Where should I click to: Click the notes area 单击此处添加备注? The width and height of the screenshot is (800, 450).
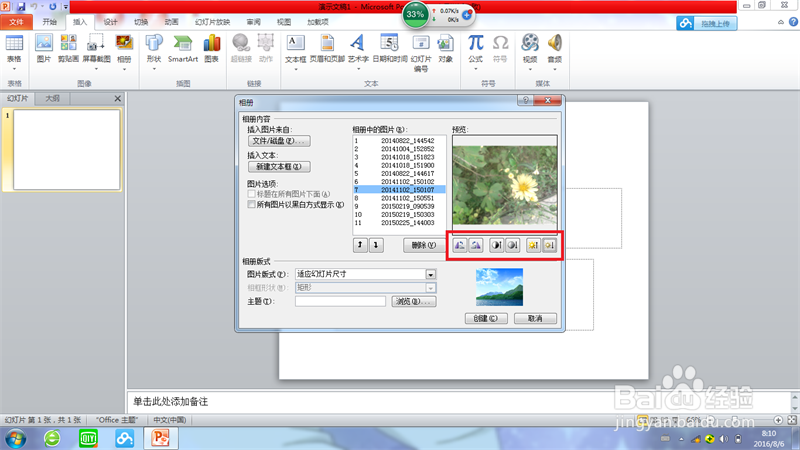tap(170, 402)
